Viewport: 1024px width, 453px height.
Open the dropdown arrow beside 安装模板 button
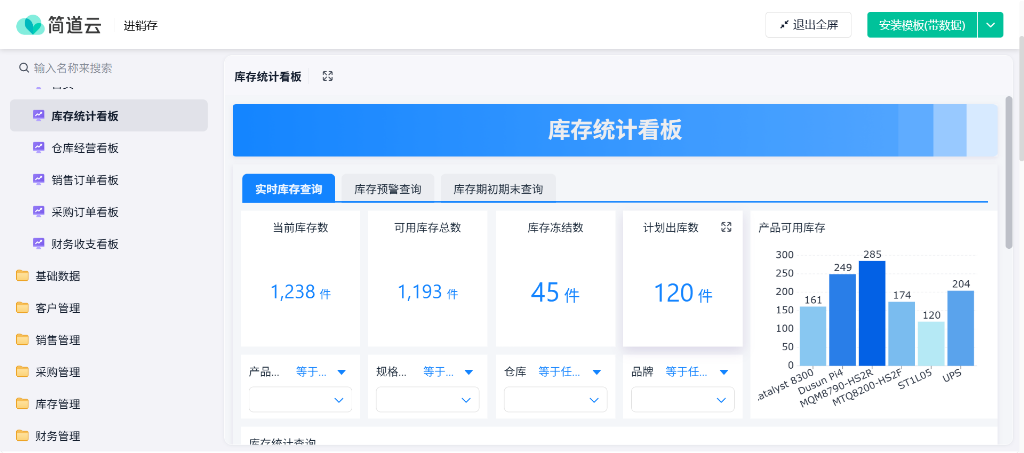(990, 25)
